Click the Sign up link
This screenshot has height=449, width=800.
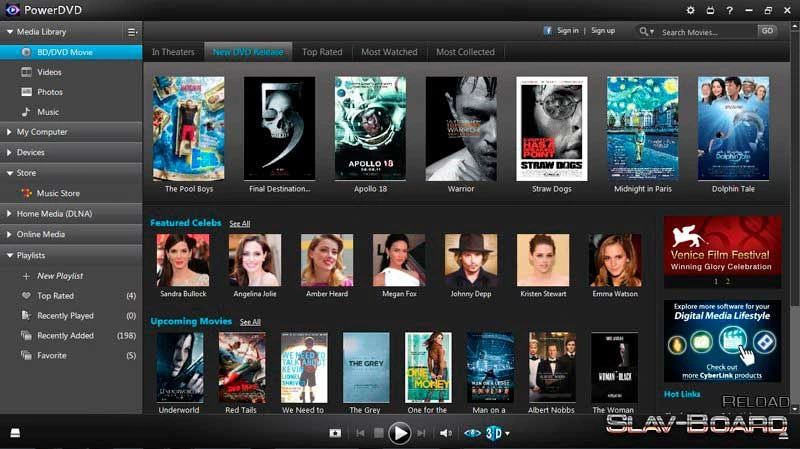tap(603, 31)
